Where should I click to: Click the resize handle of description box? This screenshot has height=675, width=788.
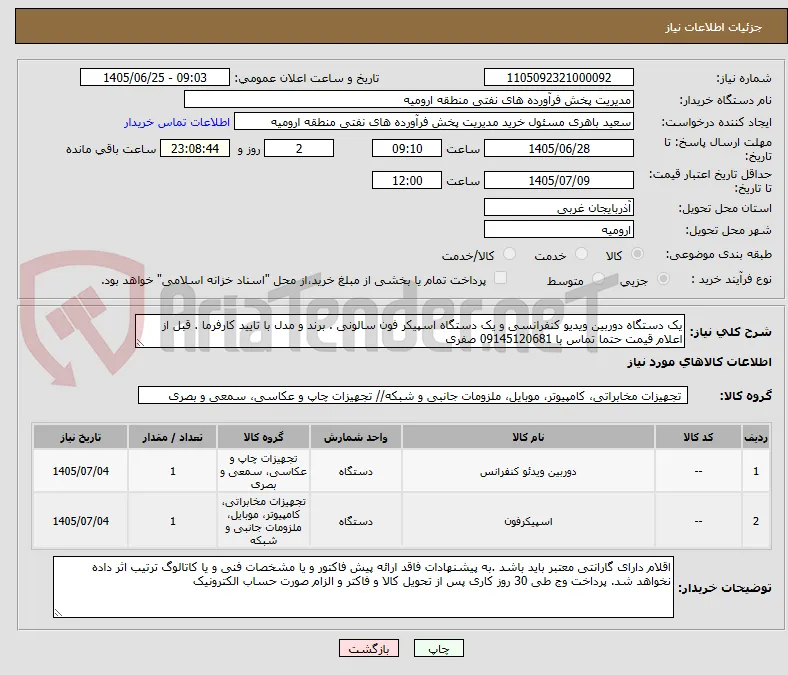click(141, 343)
